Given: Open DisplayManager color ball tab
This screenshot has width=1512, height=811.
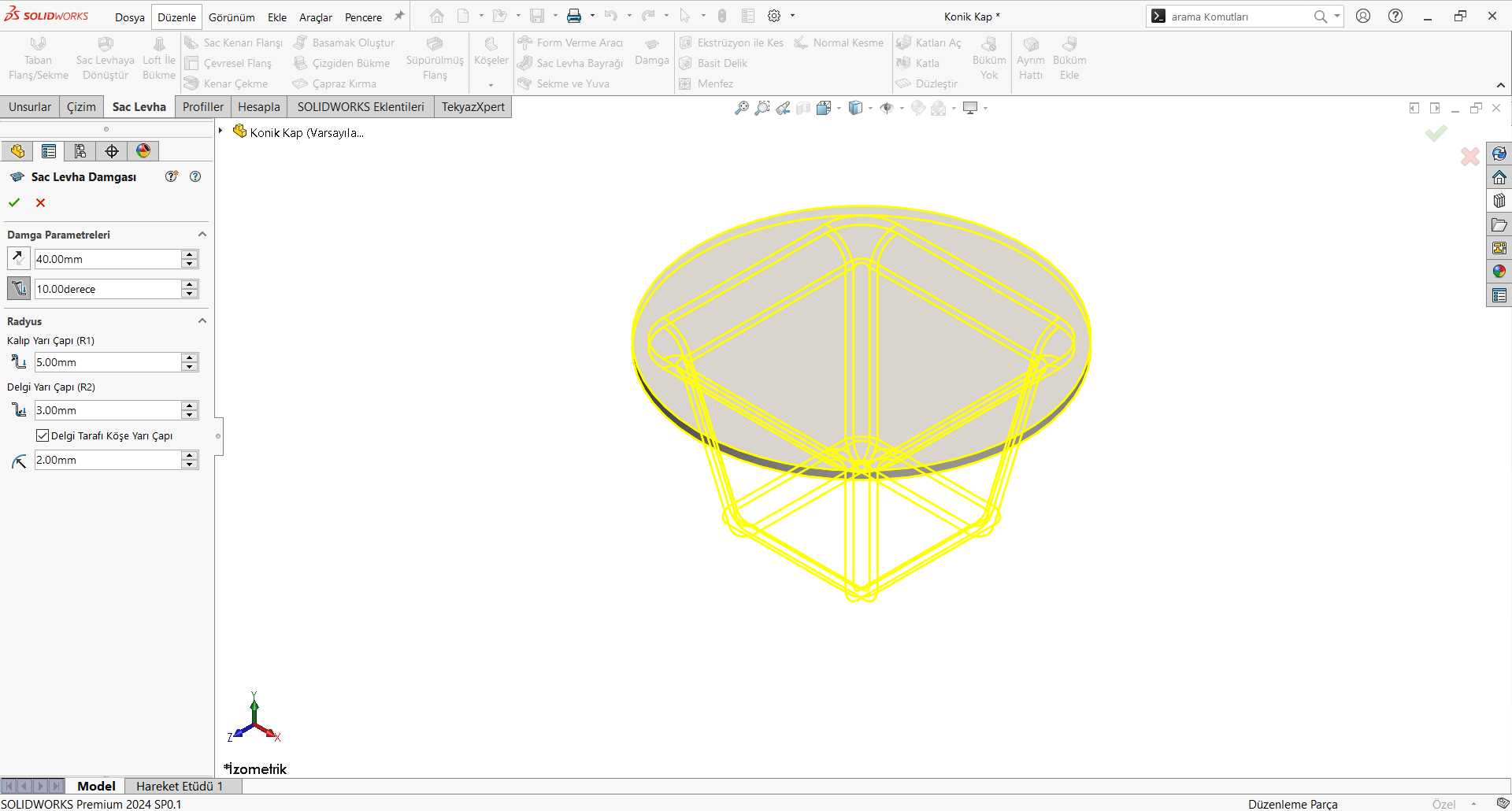Looking at the screenshot, I should pyautogui.click(x=143, y=151).
